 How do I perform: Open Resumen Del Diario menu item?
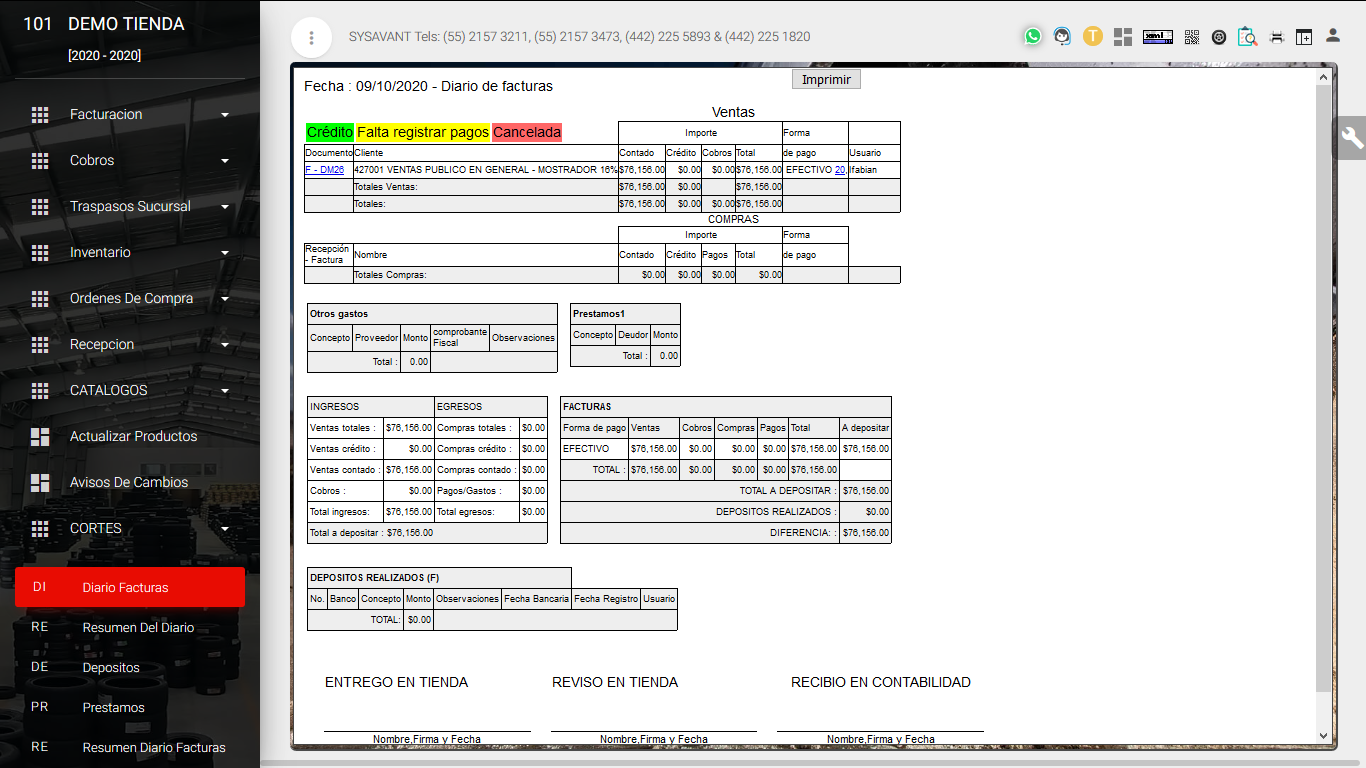[130, 627]
